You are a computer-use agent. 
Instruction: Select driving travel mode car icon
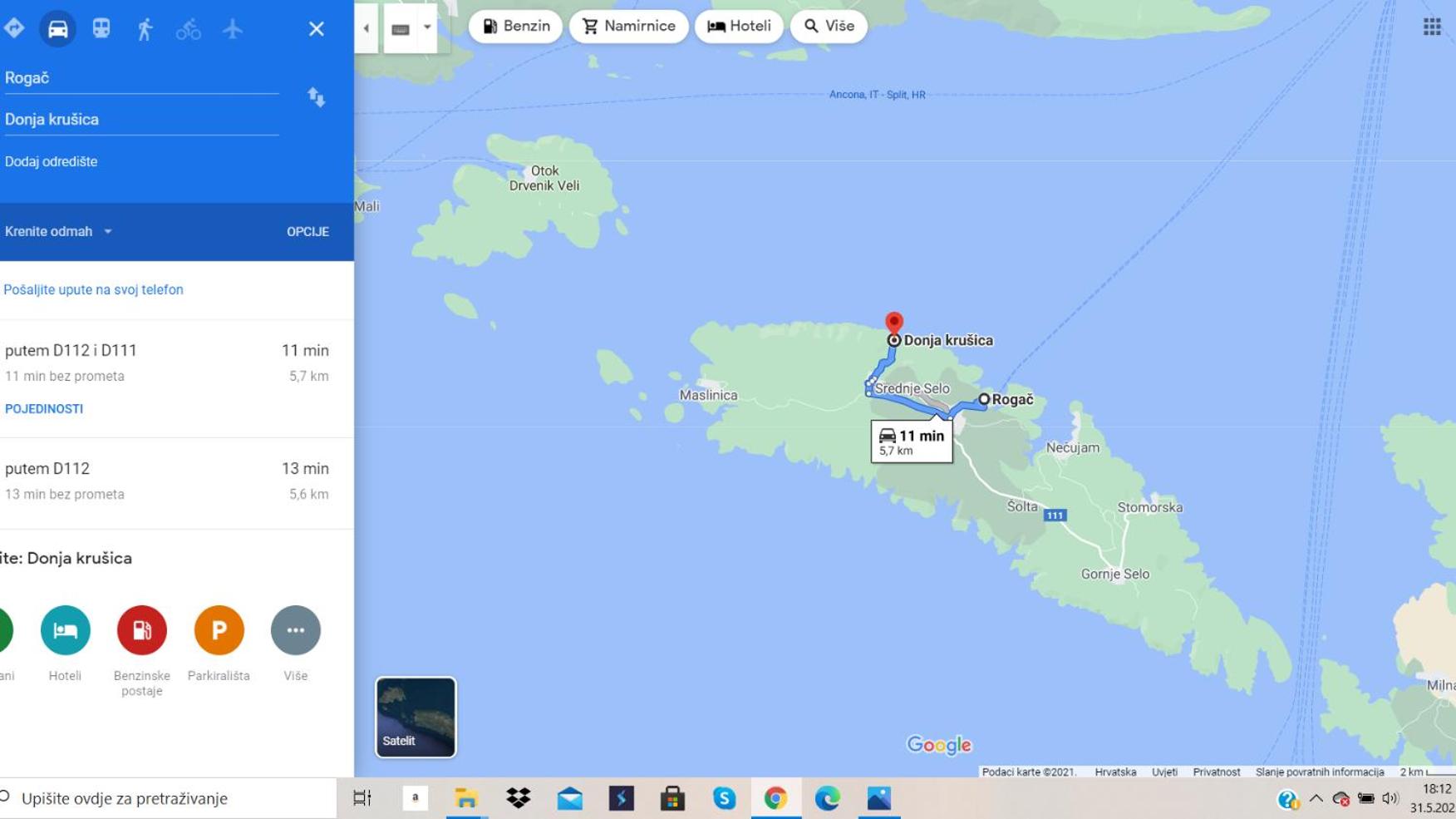click(x=57, y=28)
